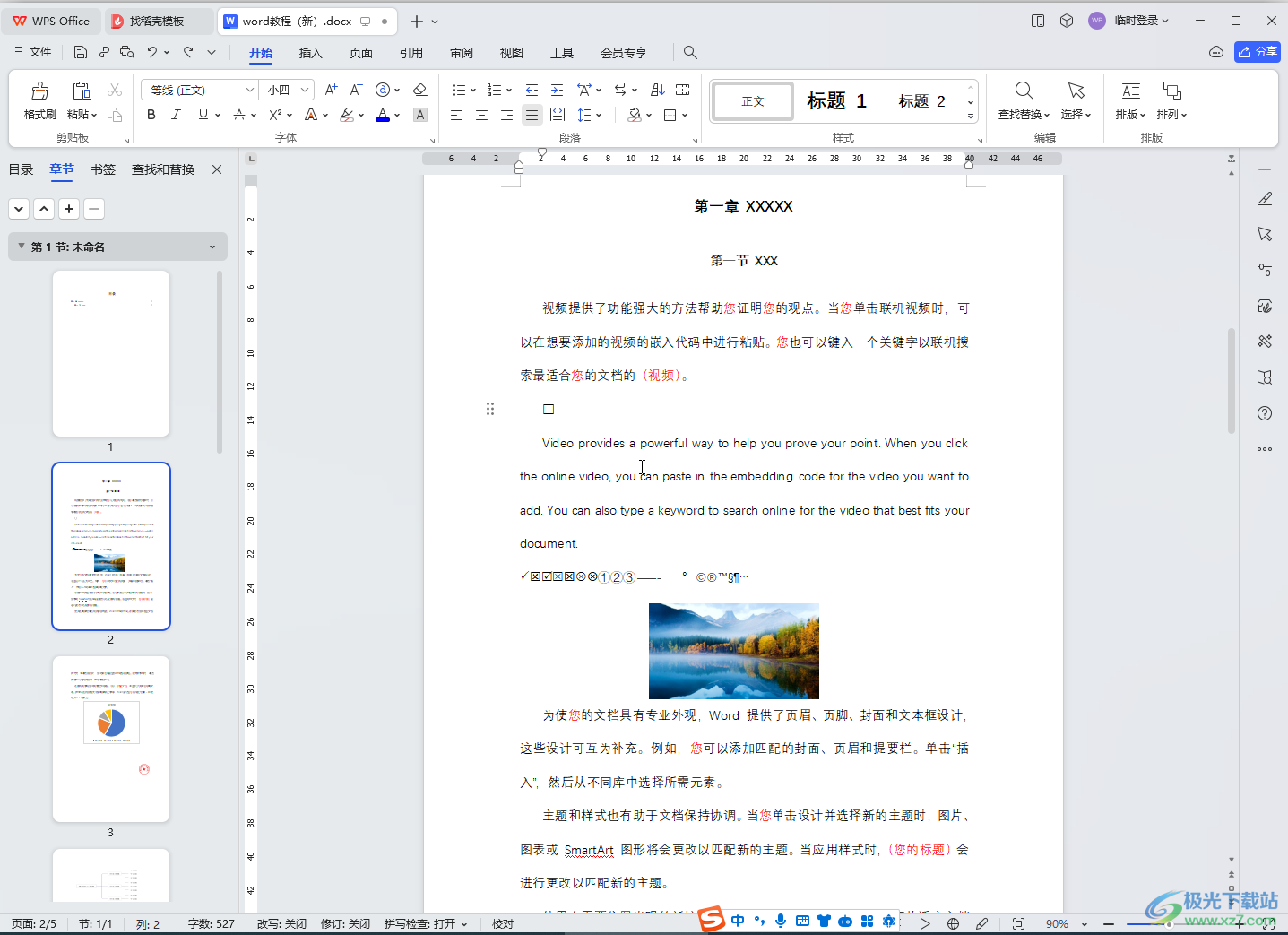The height and width of the screenshot is (935, 1288).
Task: Click the paragraph drag handle beside the empty line
Action: [490, 409]
